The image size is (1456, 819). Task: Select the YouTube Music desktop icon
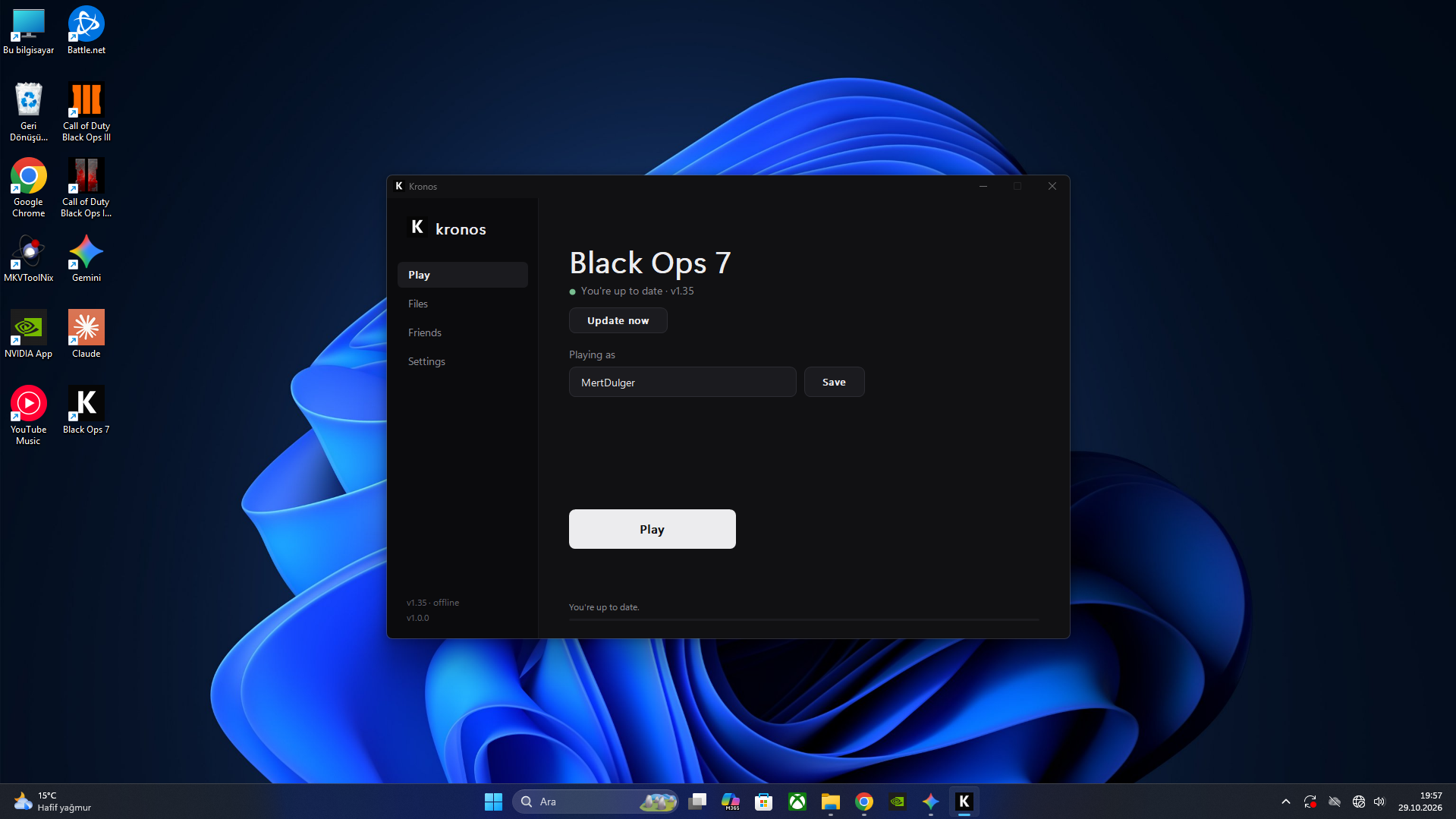[29, 416]
